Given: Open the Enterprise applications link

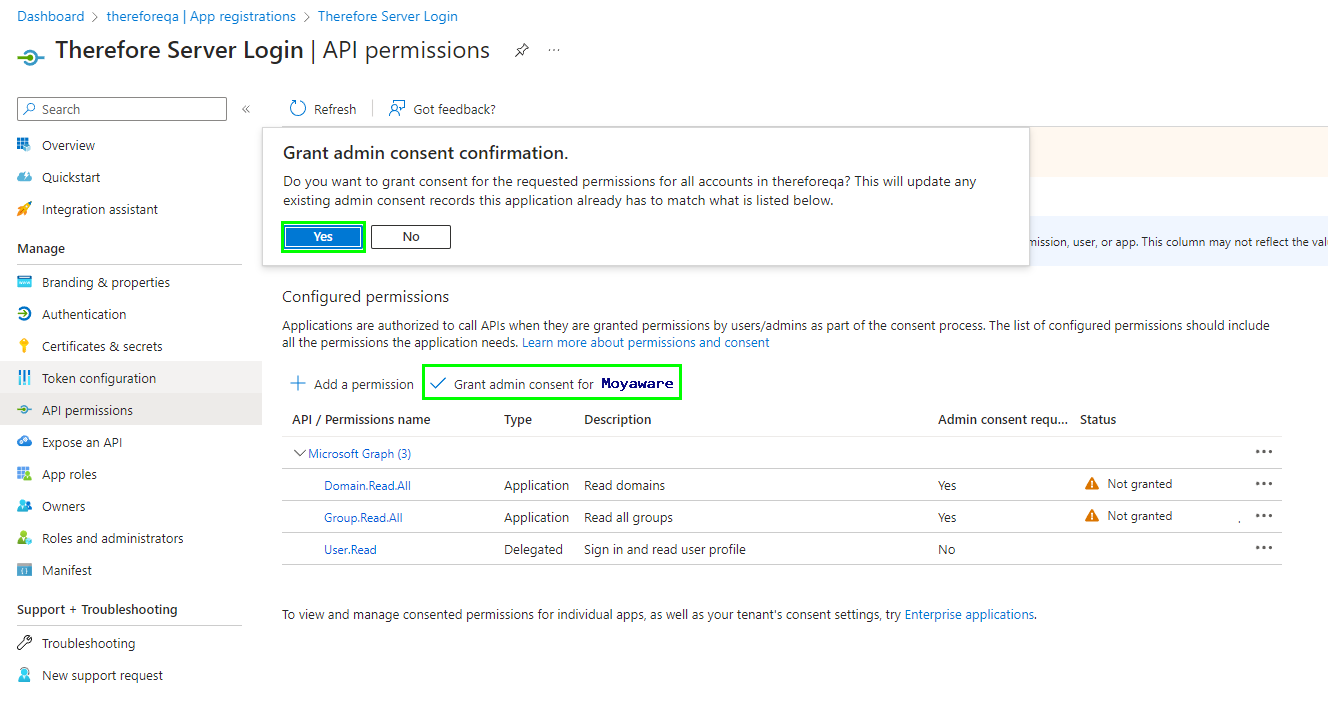Looking at the screenshot, I should (x=968, y=614).
